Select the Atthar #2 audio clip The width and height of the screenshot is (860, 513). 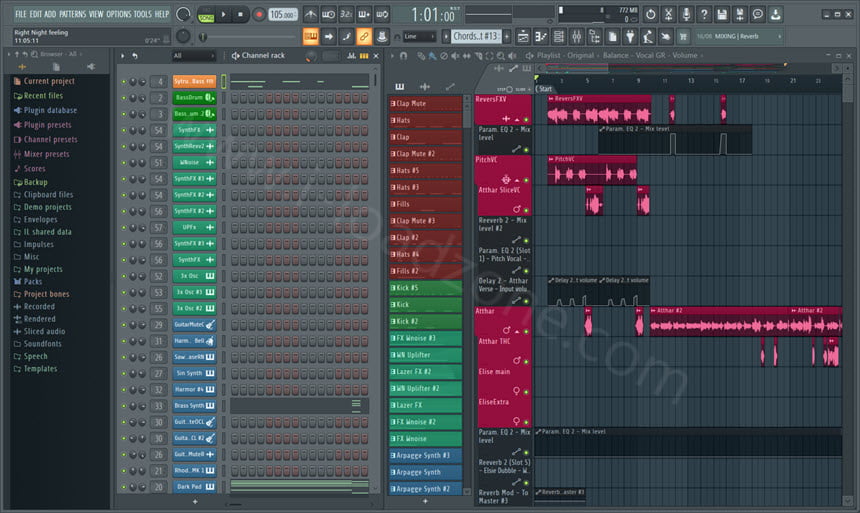(719, 323)
